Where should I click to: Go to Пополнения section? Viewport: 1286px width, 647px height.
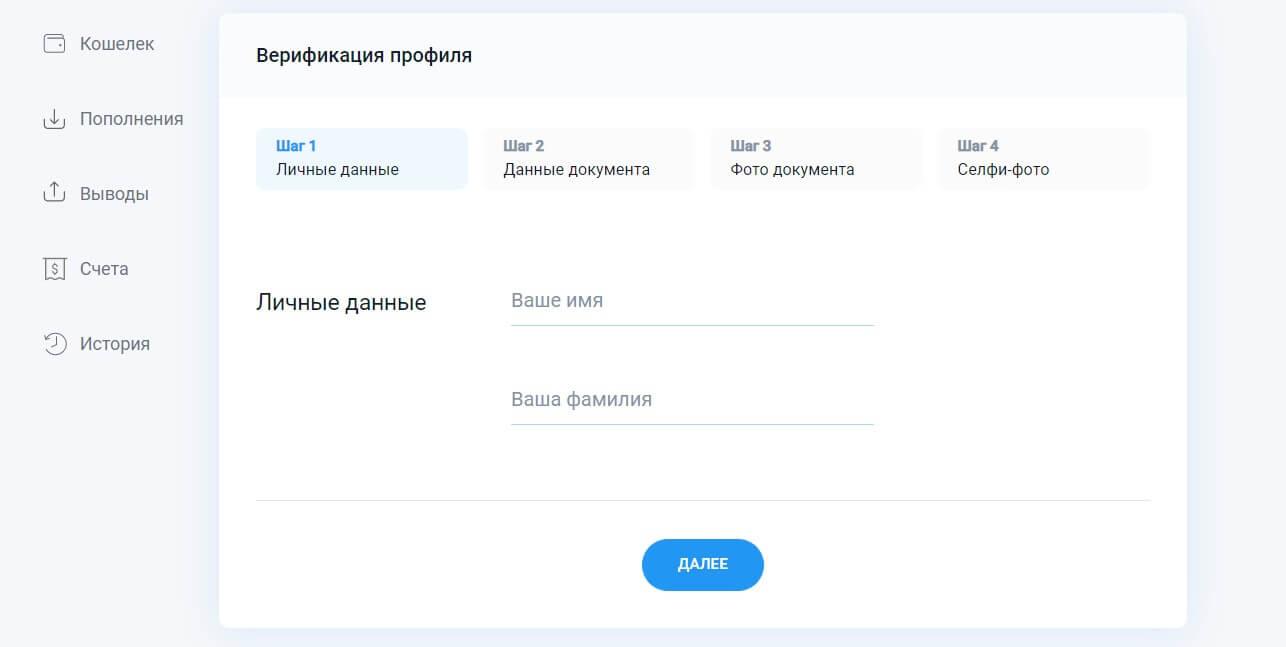point(131,119)
